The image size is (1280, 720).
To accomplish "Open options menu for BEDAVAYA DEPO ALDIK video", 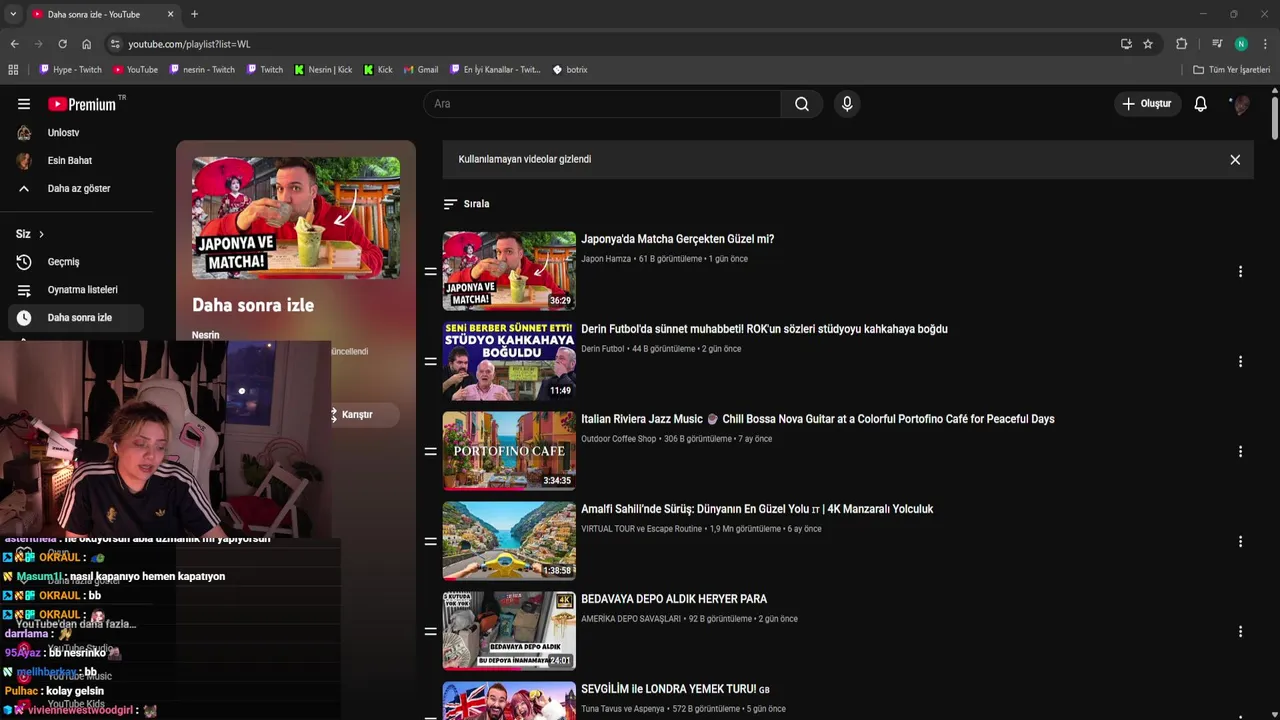I will pyautogui.click(x=1240, y=631).
